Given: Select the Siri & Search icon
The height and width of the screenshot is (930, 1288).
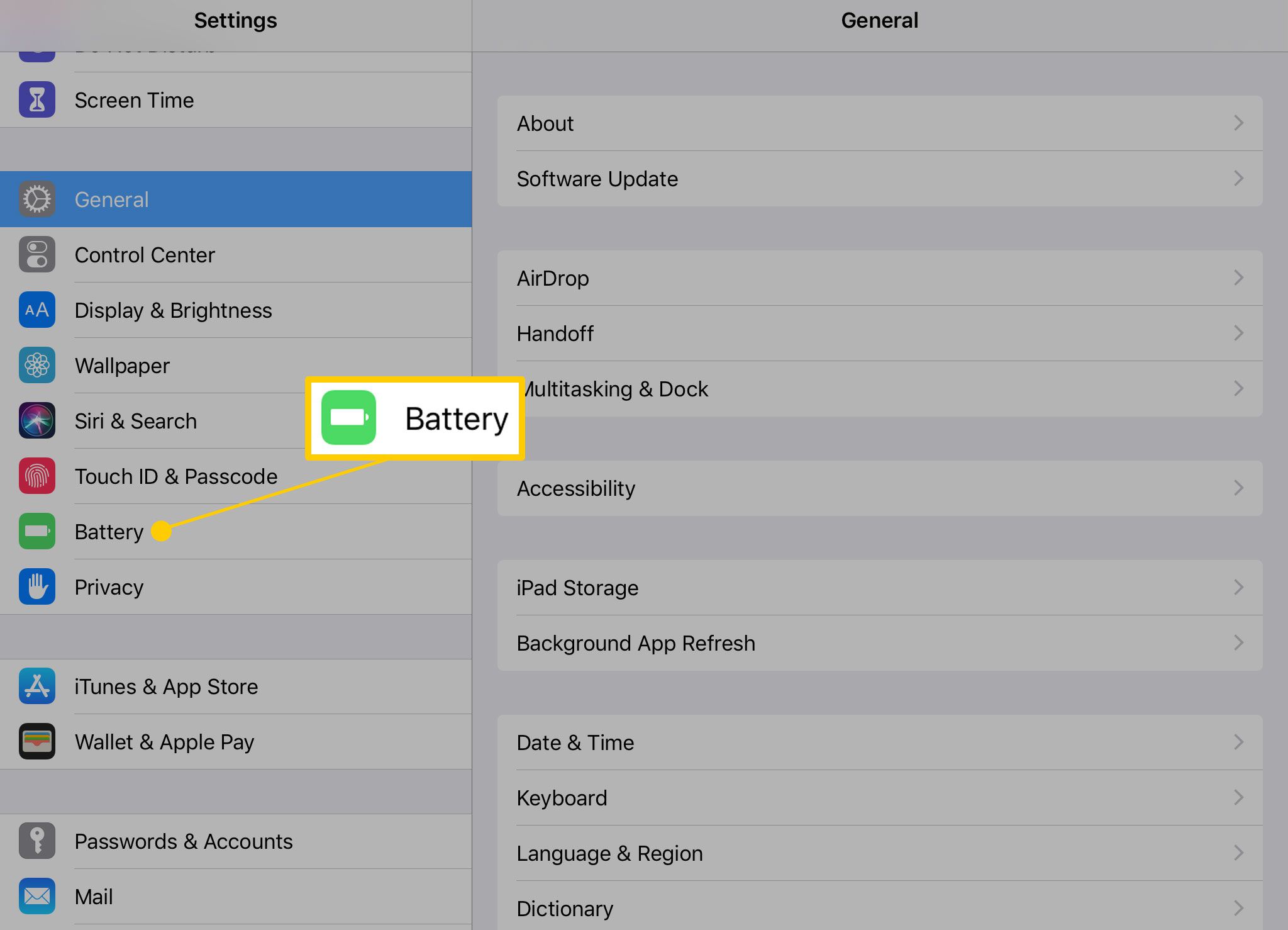Looking at the screenshot, I should tap(37, 420).
